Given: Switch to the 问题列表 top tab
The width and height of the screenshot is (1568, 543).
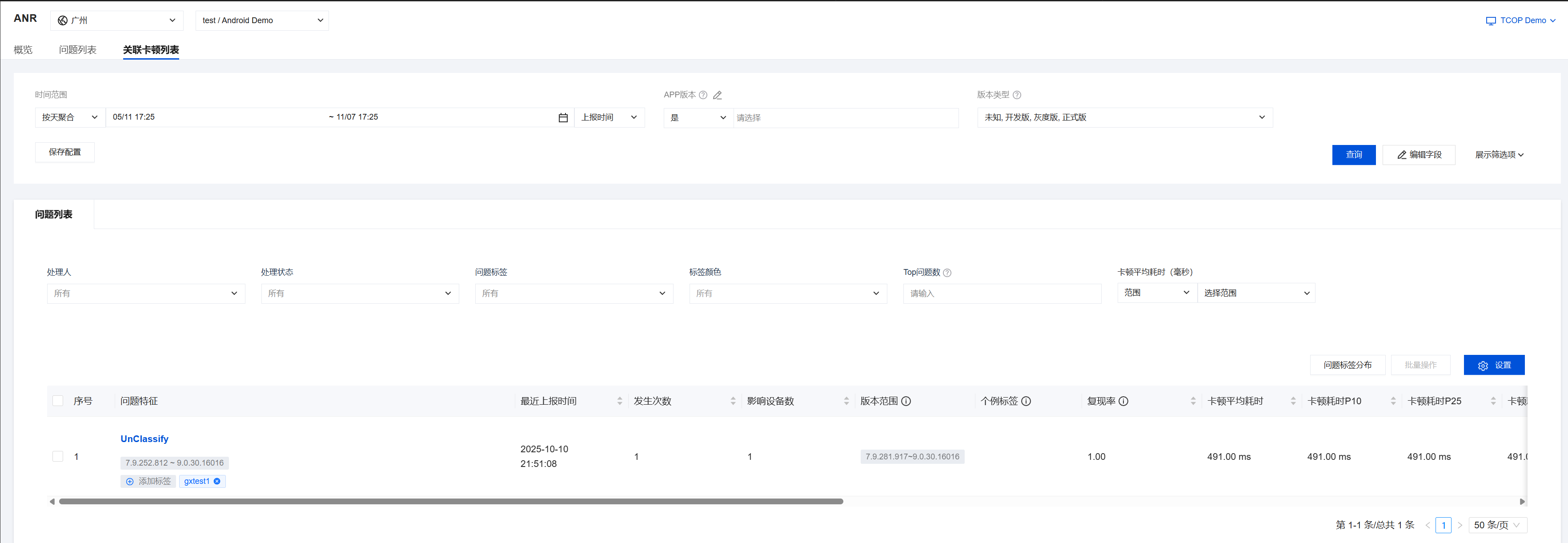Looking at the screenshot, I should click(77, 50).
